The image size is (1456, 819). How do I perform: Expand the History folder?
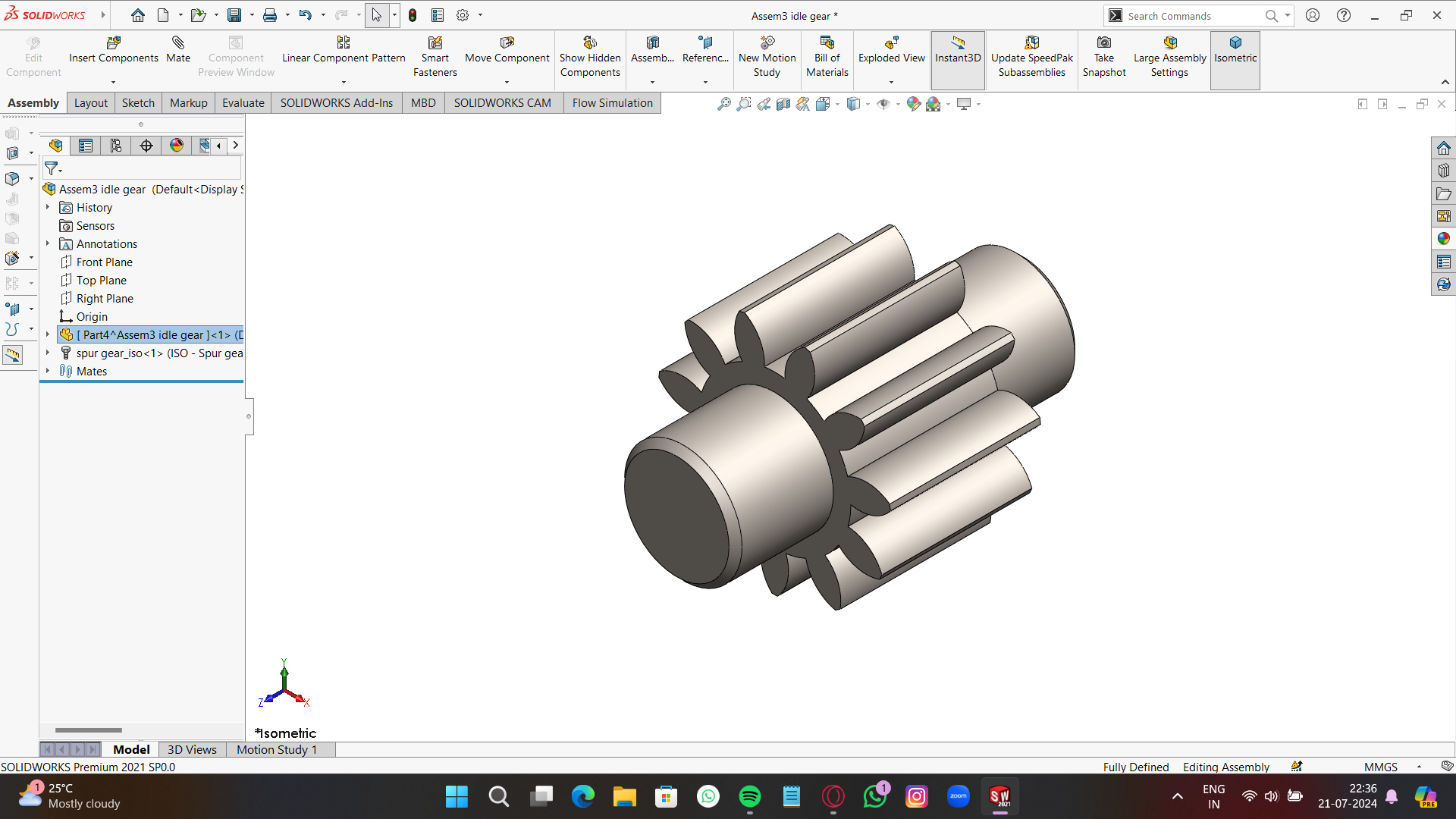pyautogui.click(x=47, y=207)
